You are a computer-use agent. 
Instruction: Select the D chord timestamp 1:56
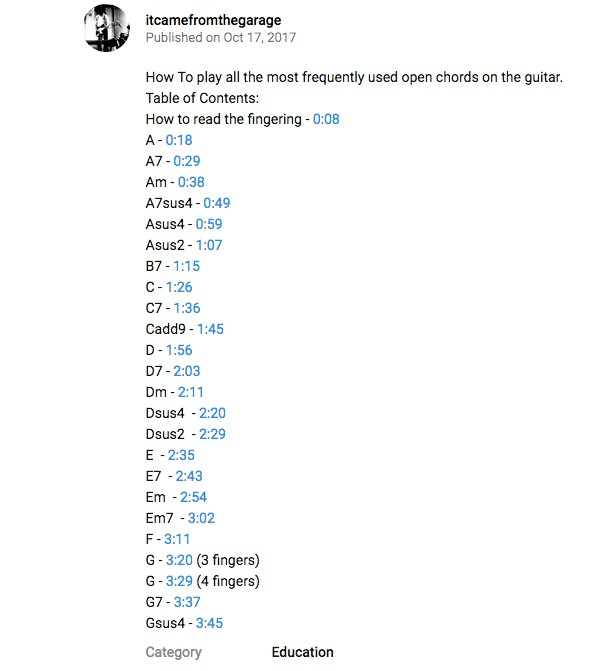click(x=179, y=350)
